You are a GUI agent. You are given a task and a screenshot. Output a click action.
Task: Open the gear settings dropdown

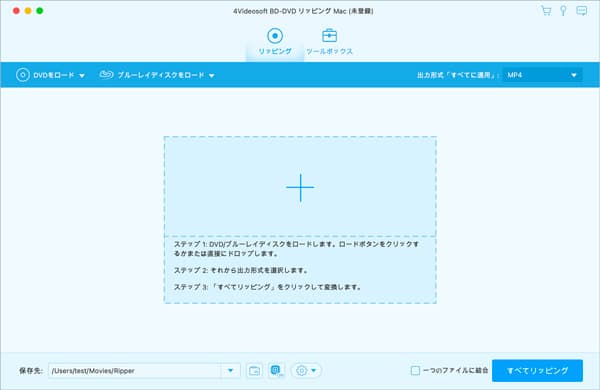tap(306, 370)
